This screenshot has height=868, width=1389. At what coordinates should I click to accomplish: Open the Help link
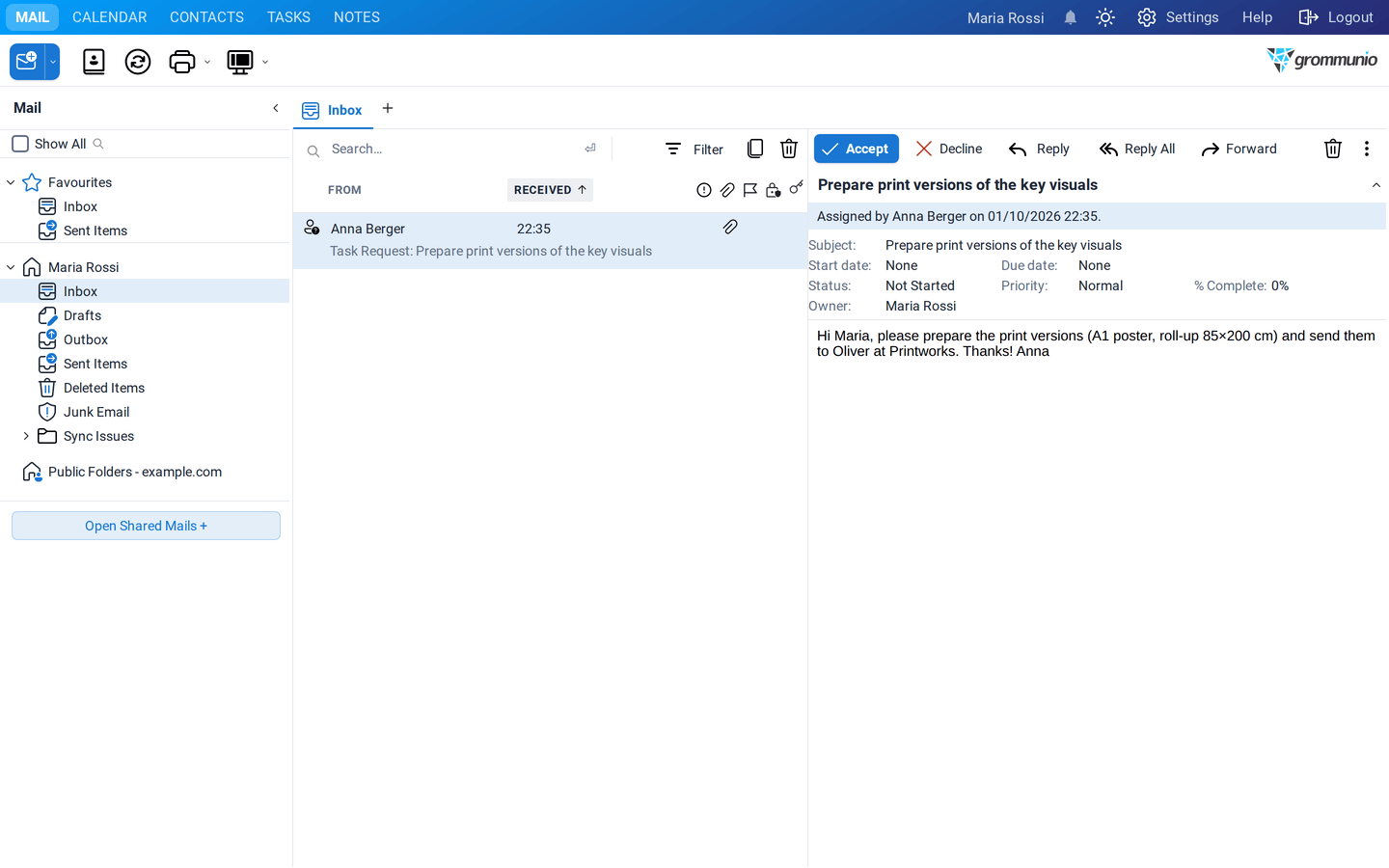[x=1257, y=17]
